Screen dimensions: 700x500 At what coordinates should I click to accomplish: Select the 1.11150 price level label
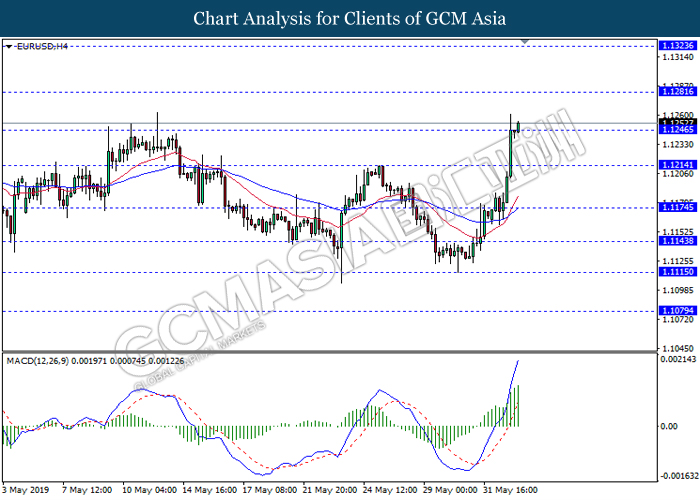tap(678, 272)
